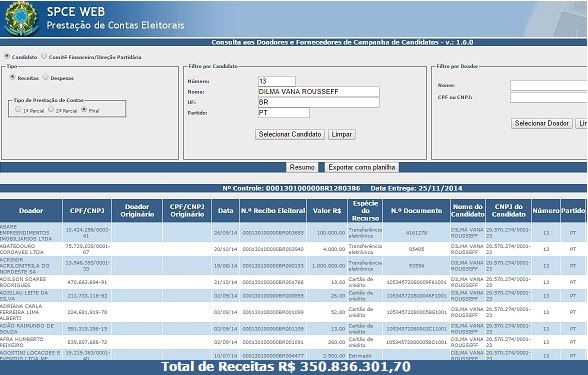Viewport: 588px width, 375px height.
Task: Open the Resumo view
Action: (x=302, y=167)
